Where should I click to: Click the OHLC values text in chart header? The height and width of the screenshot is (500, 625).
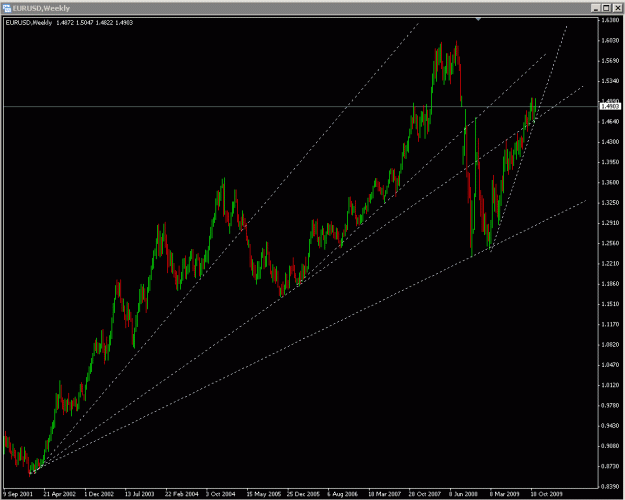point(94,23)
